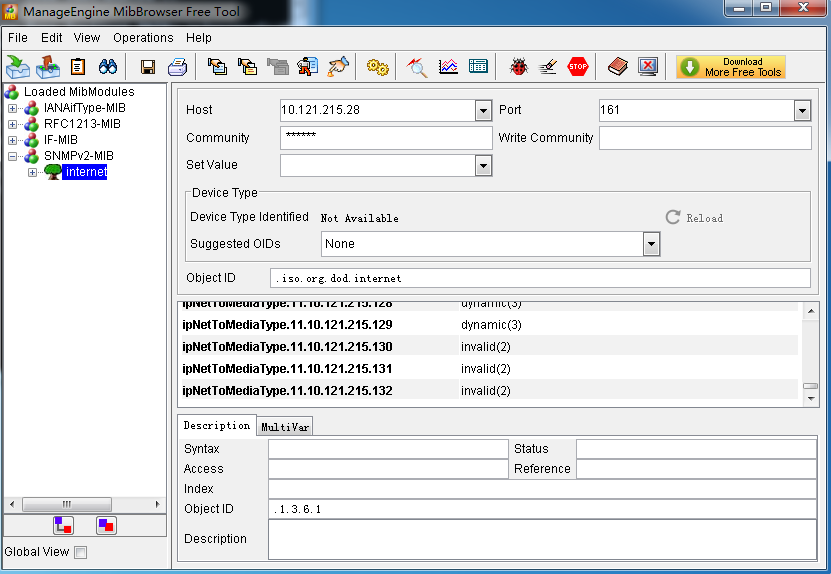Image resolution: width=831 pixels, height=574 pixels.
Task: Click the Host address field 10.121.215.28
Action: (377, 110)
